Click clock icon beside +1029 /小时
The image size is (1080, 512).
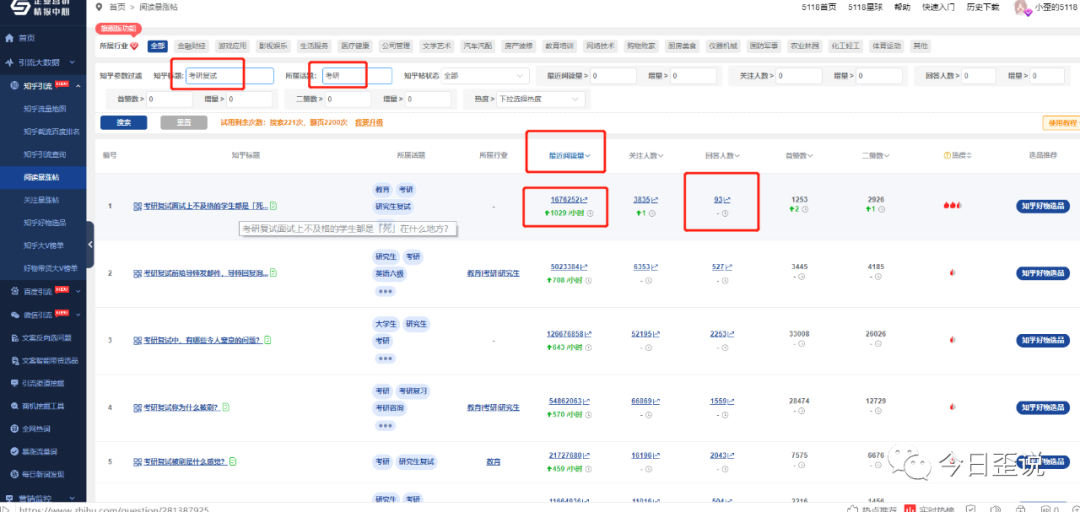(590, 214)
